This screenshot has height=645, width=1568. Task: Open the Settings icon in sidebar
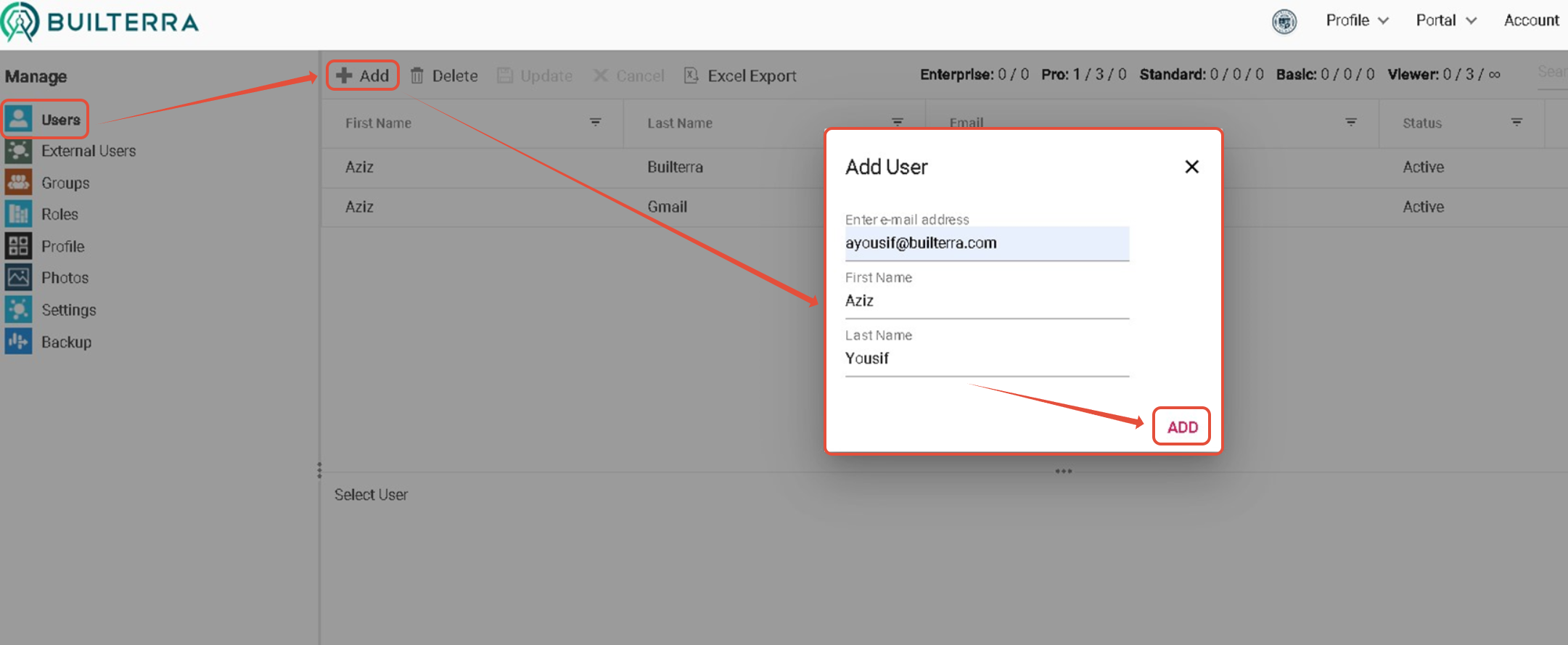(18, 310)
